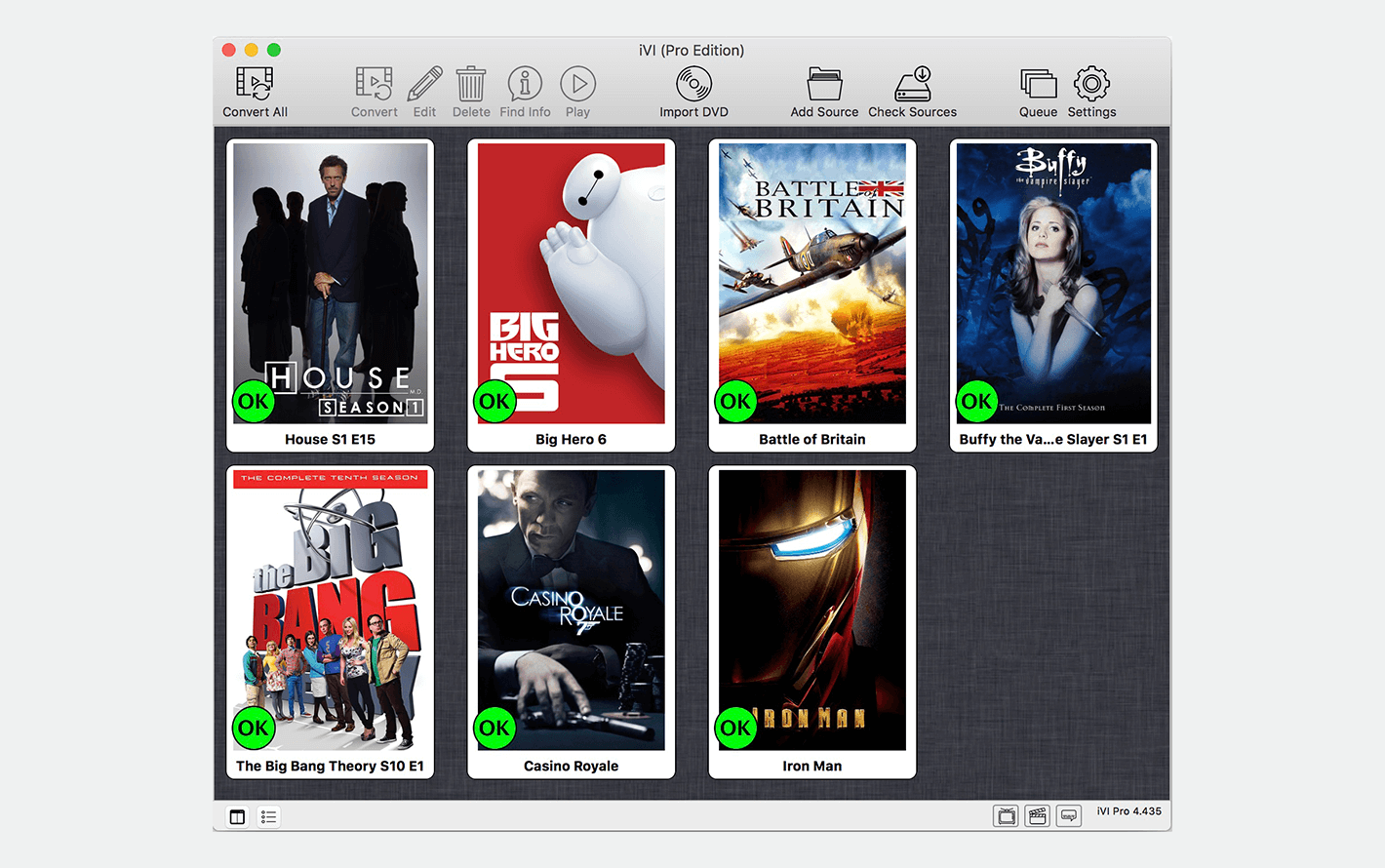Switch to poster grid view
1385x868 pixels.
[237, 817]
